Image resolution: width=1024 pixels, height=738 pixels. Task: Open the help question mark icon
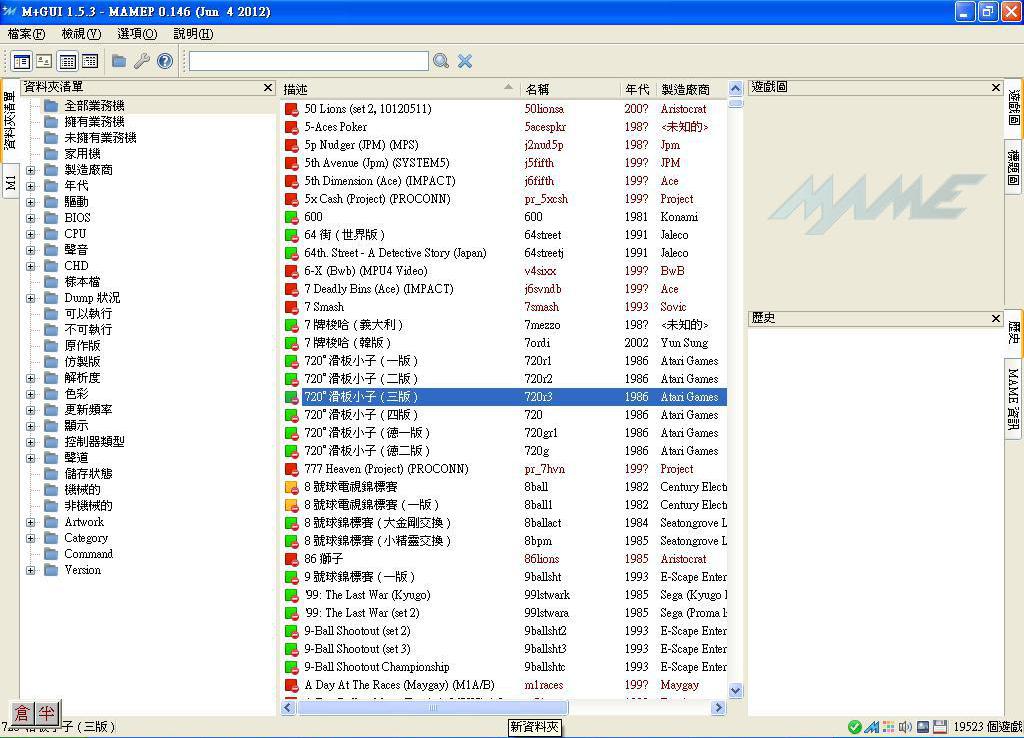(165, 62)
